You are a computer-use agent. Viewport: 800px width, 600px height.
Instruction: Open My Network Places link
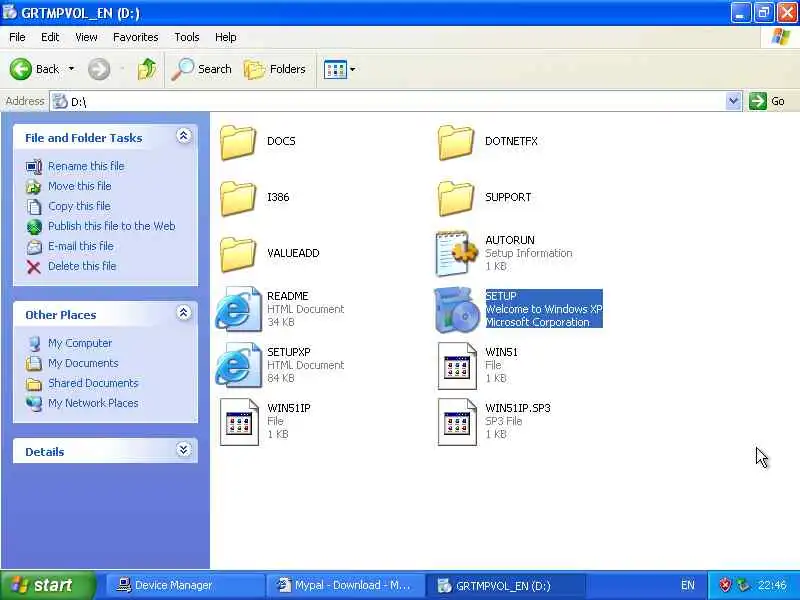tap(93, 403)
